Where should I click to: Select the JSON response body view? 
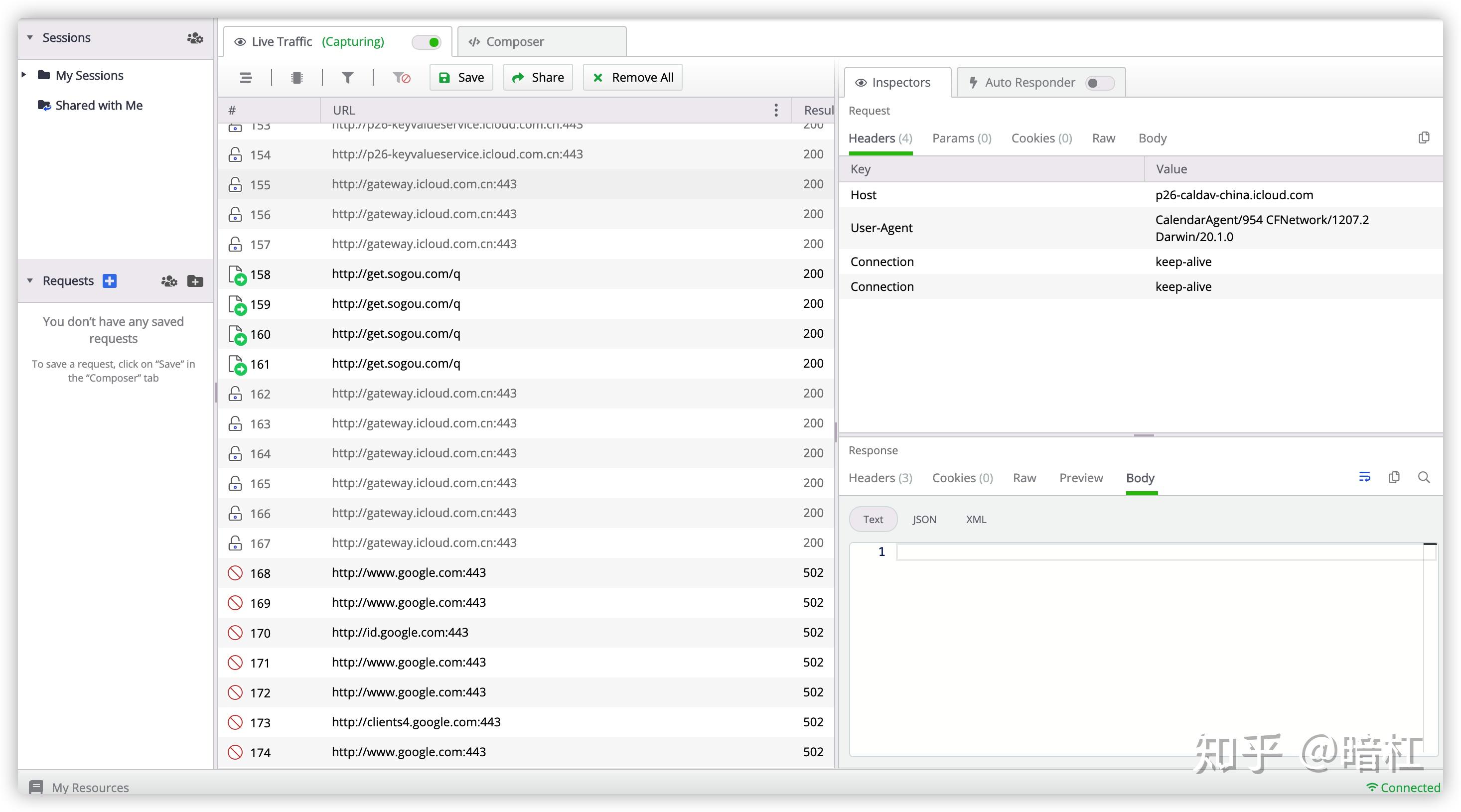[x=922, y=519]
